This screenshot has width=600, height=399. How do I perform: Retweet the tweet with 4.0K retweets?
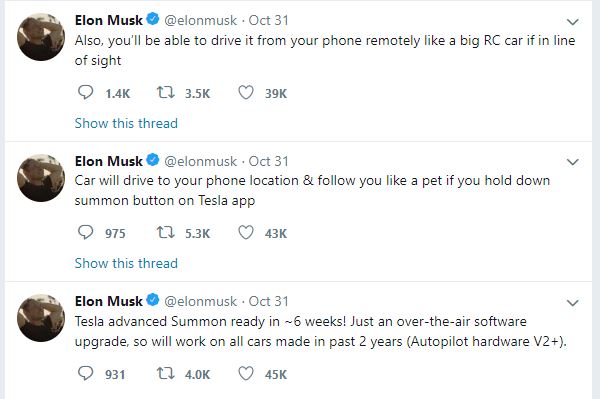[166, 373]
